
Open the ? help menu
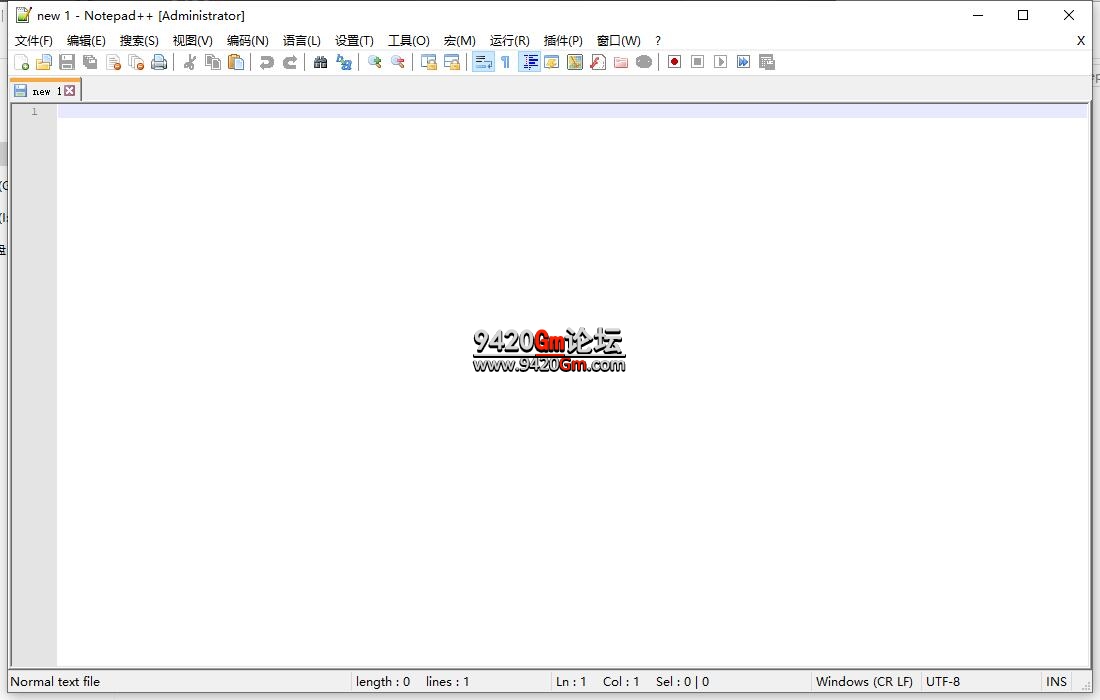point(657,41)
